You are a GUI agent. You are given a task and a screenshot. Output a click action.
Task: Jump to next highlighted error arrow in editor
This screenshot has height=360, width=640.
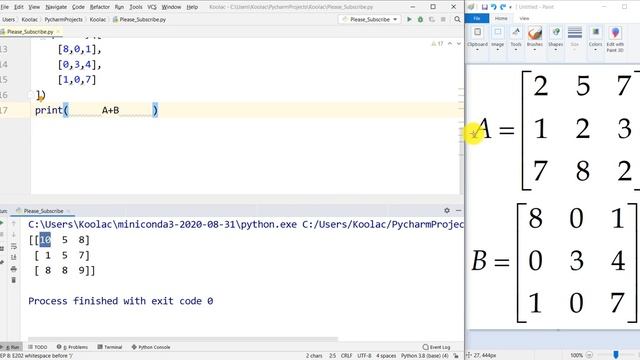click(459, 44)
